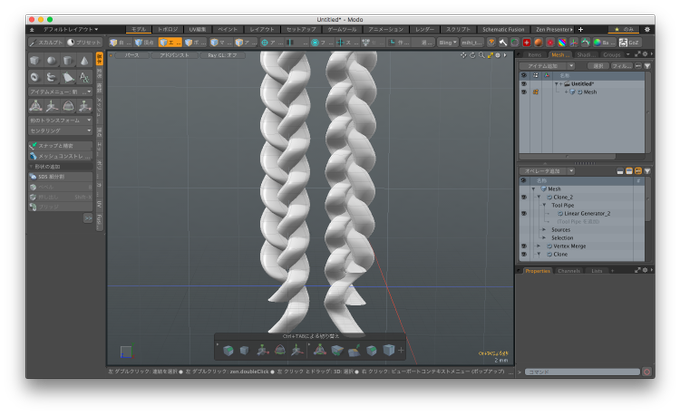The height and width of the screenshot is (415, 680).
Task: Click the add layout plus icon
Action: click(581, 29)
